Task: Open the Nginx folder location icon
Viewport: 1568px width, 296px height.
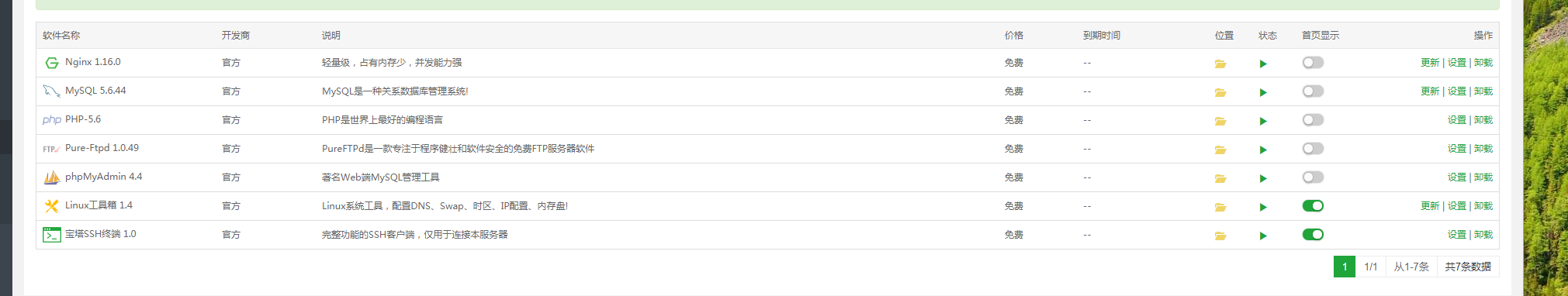Action: [x=1220, y=64]
